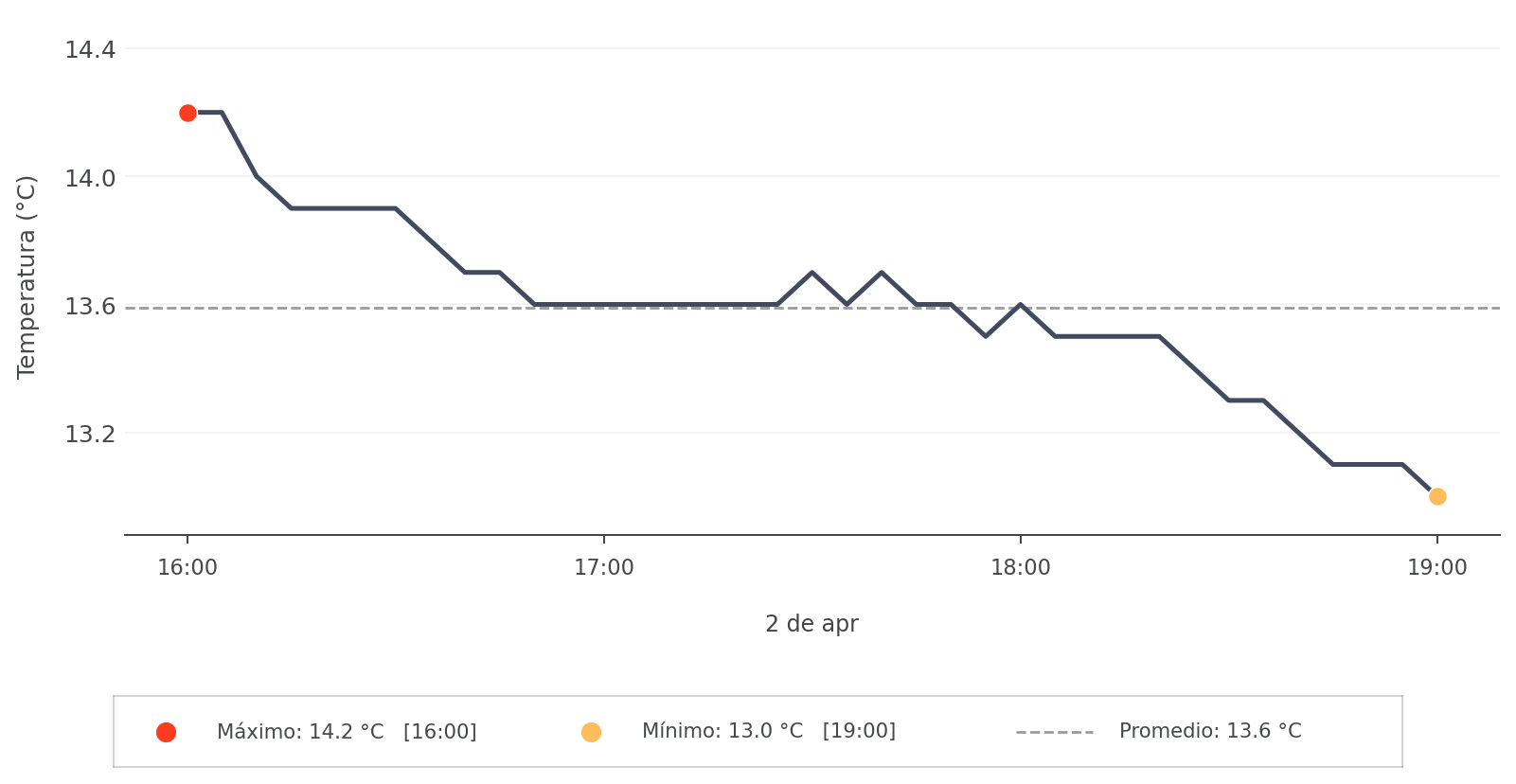Click the 18:00 x-axis tick label
Screen dimensions: 1516x784
(1020, 568)
